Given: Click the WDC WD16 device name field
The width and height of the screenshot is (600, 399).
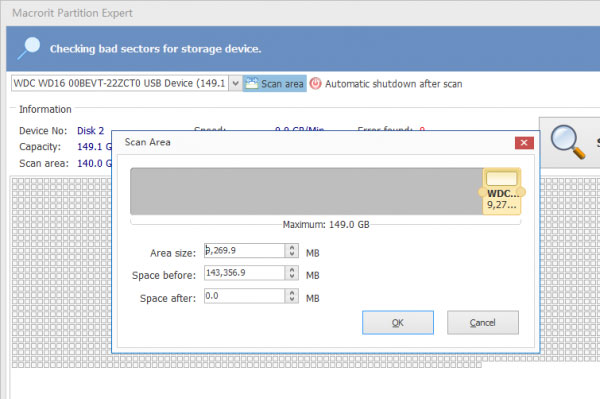Looking at the screenshot, I should point(120,83).
